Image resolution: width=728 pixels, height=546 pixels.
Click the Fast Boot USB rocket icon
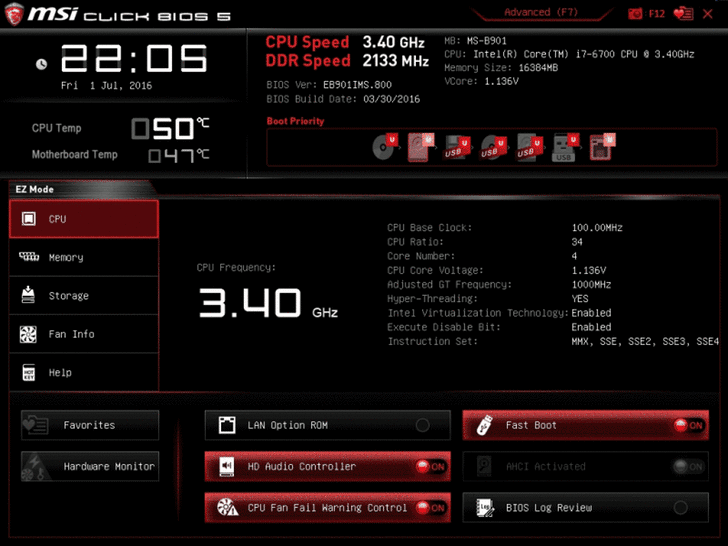[x=485, y=425]
